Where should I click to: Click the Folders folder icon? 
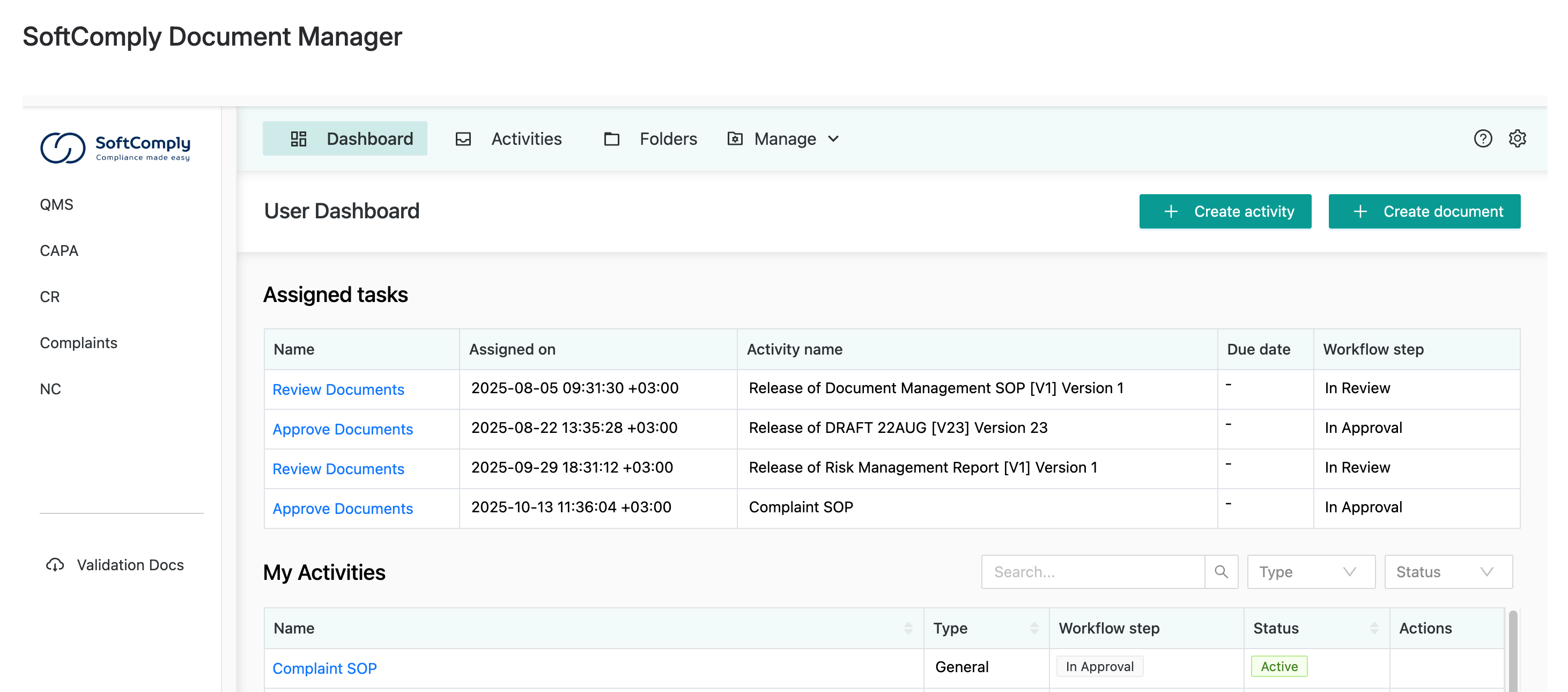click(611, 139)
